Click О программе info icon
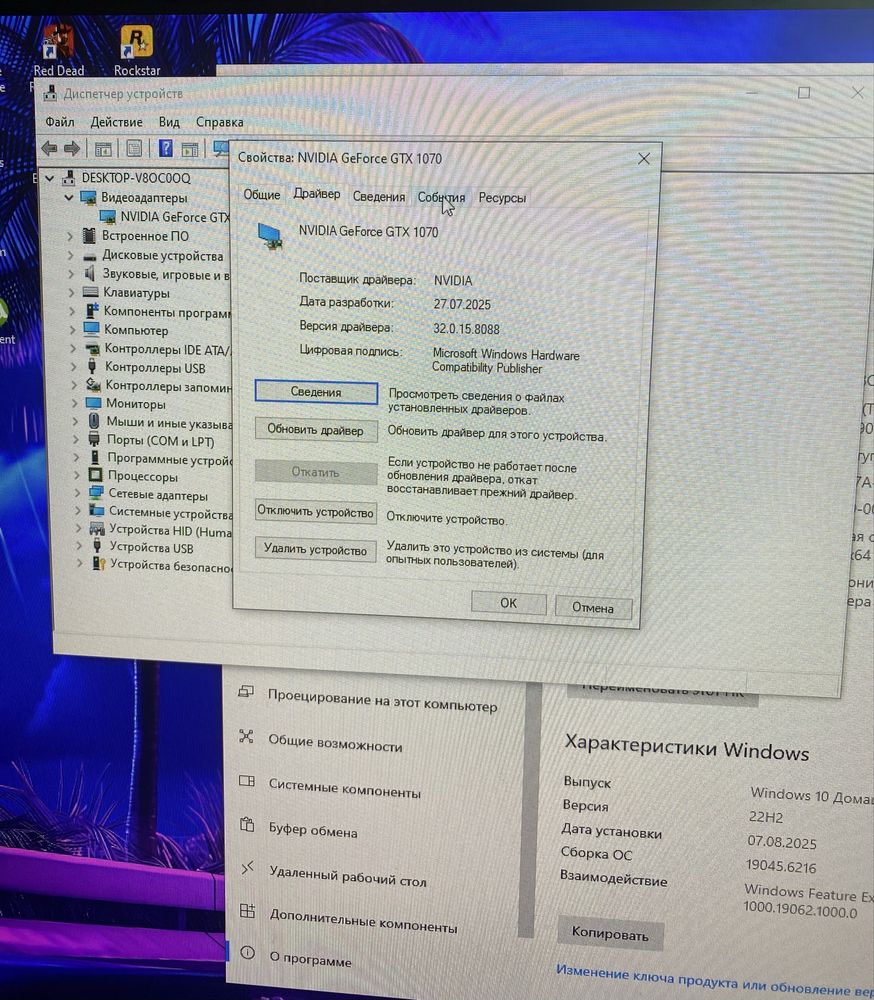Screen dimensions: 874x1000 (x=248, y=952)
